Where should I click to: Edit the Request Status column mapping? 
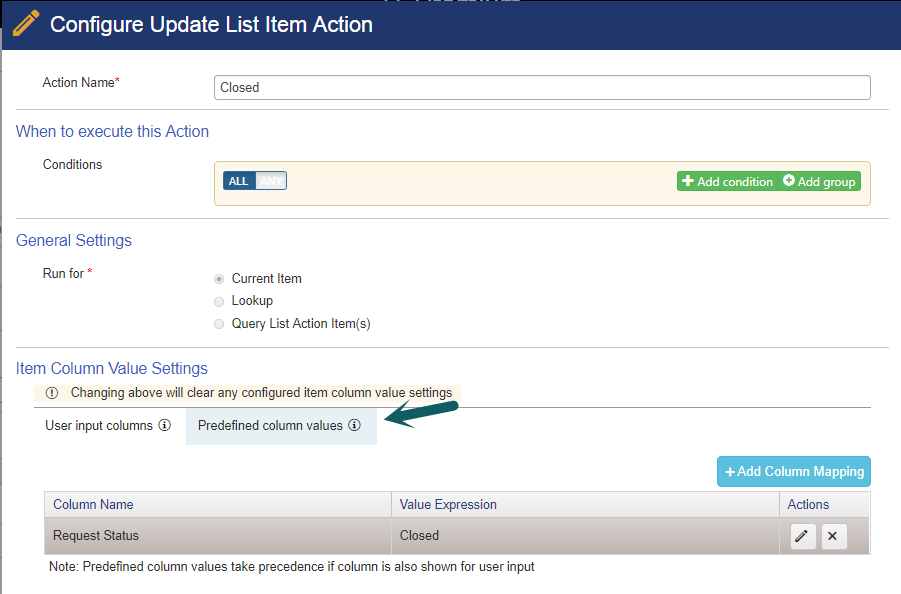pos(803,537)
